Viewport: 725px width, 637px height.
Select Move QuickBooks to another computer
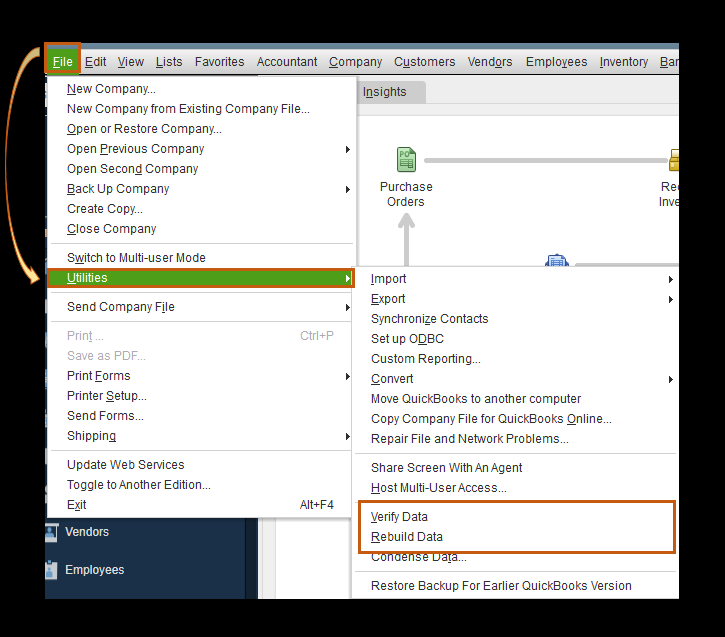click(516, 399)
